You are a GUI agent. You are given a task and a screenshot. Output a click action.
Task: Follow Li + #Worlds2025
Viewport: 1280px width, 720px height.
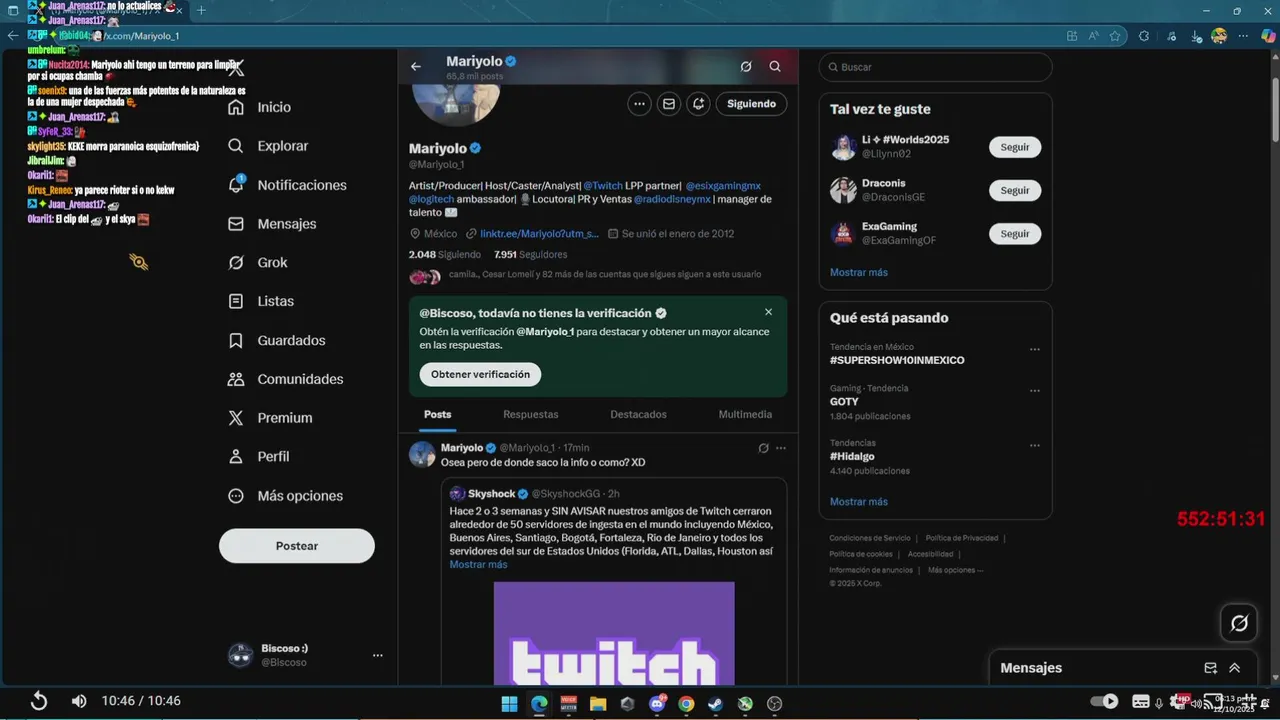[1015, 147]
